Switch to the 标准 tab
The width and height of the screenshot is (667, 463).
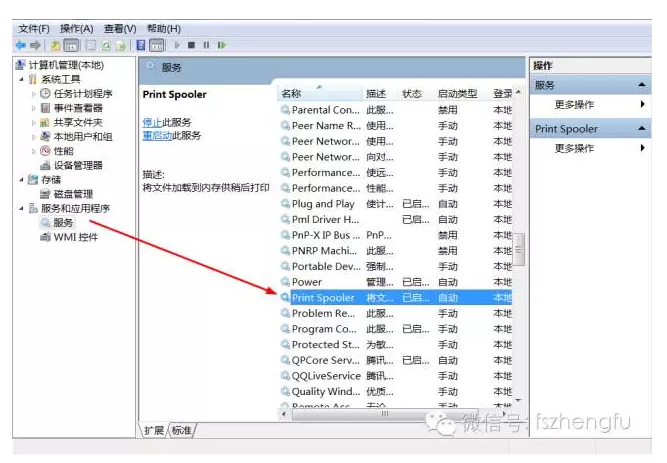(x=181, y=430)
